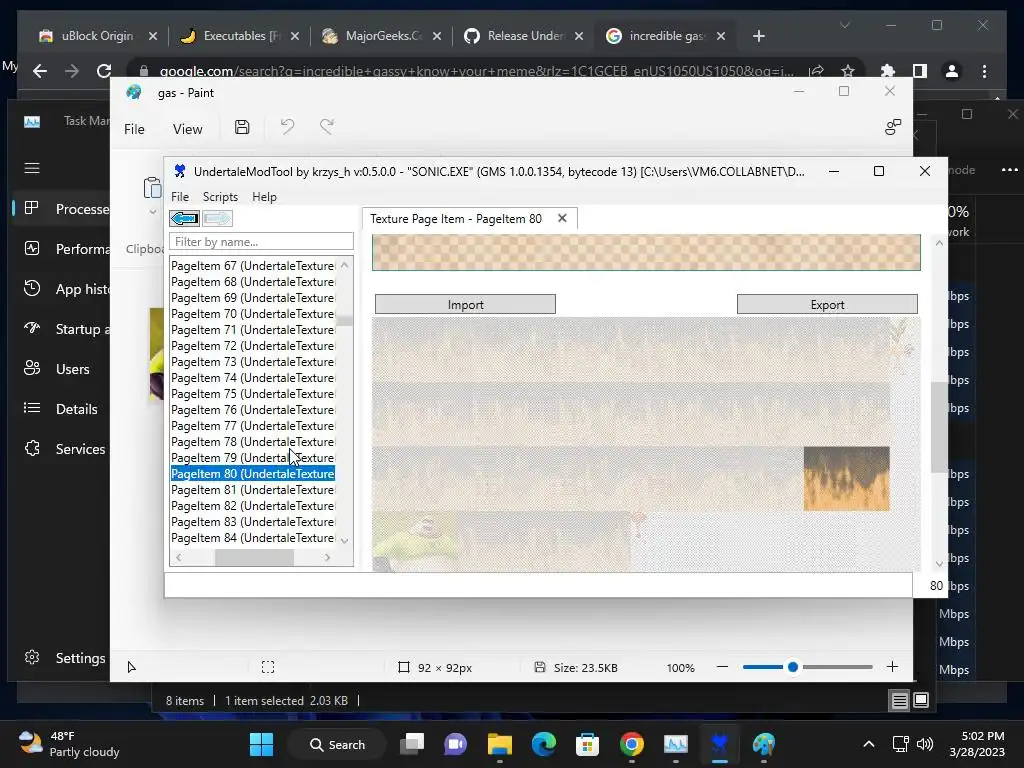
Task: Click the highlighted orange texture region
Action: click(x=846, y=479)
